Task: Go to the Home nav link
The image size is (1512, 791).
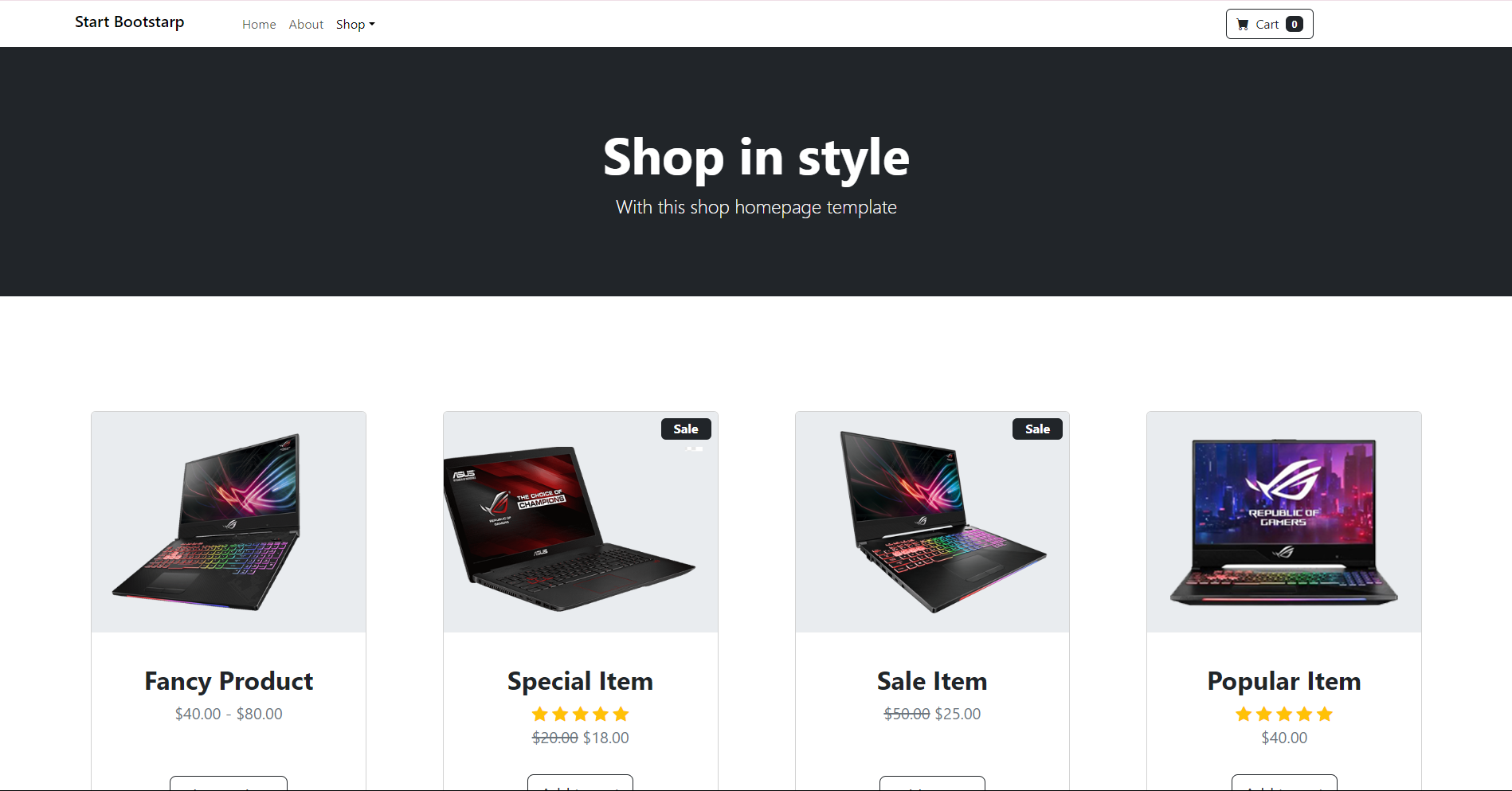Action: 259,25
